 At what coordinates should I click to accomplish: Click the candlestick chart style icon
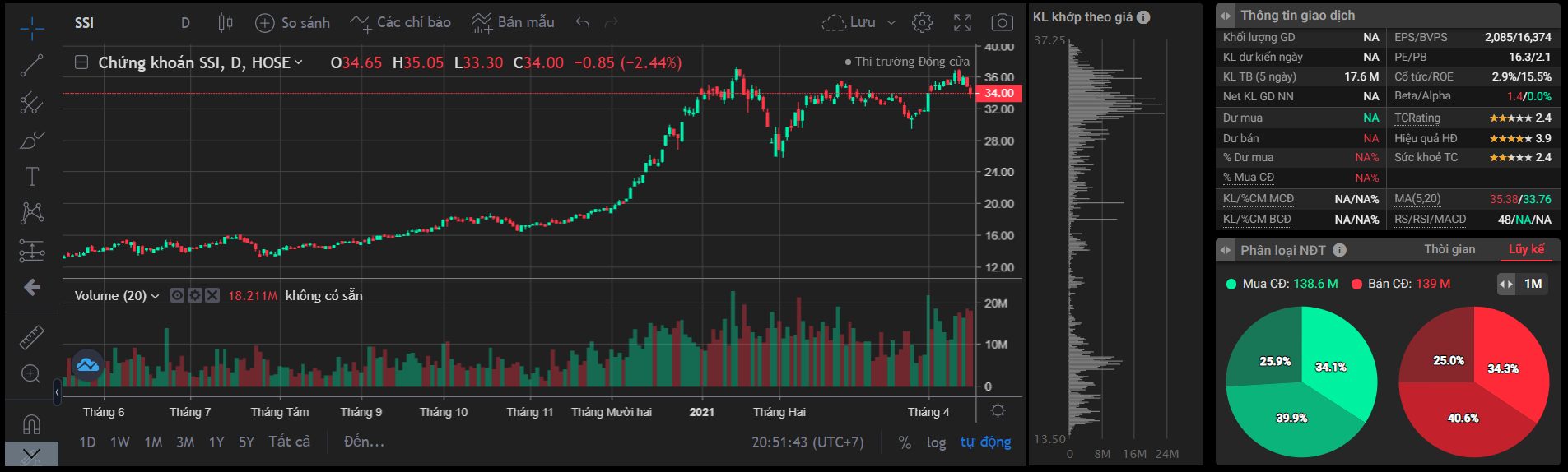pyautogui.click(x=226, y=23)
